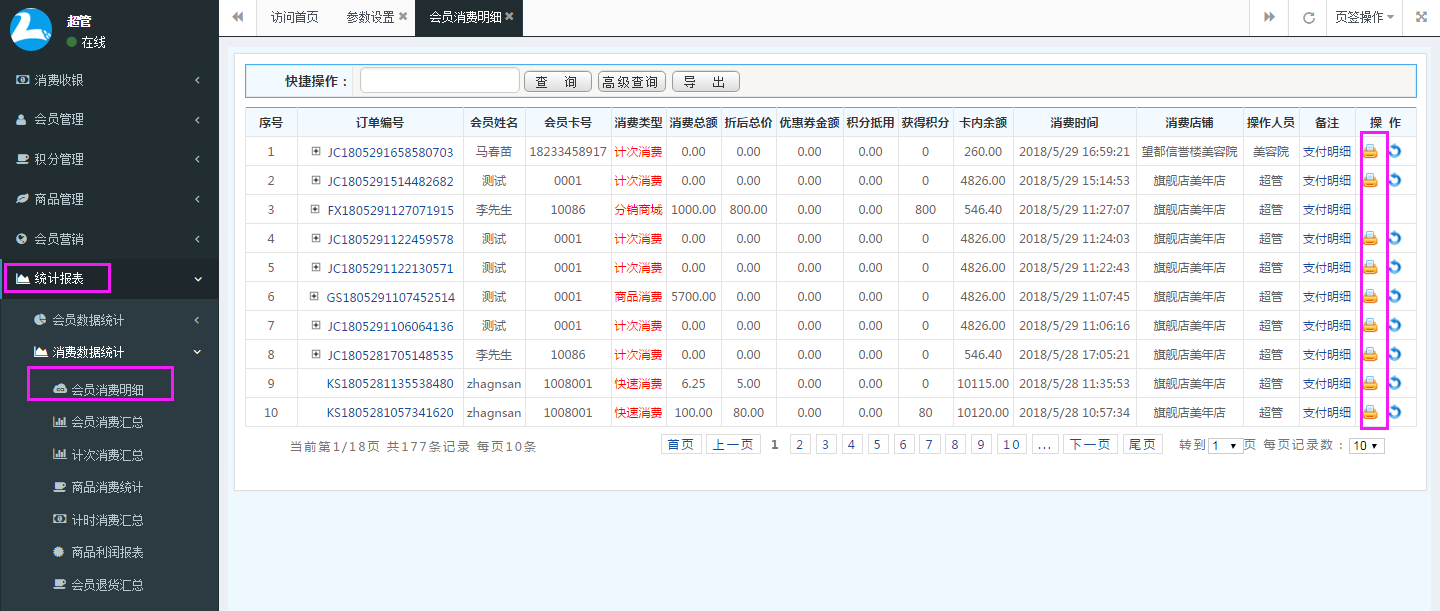
Task: Sort by 消费时间 column header
Action: 1074,123
